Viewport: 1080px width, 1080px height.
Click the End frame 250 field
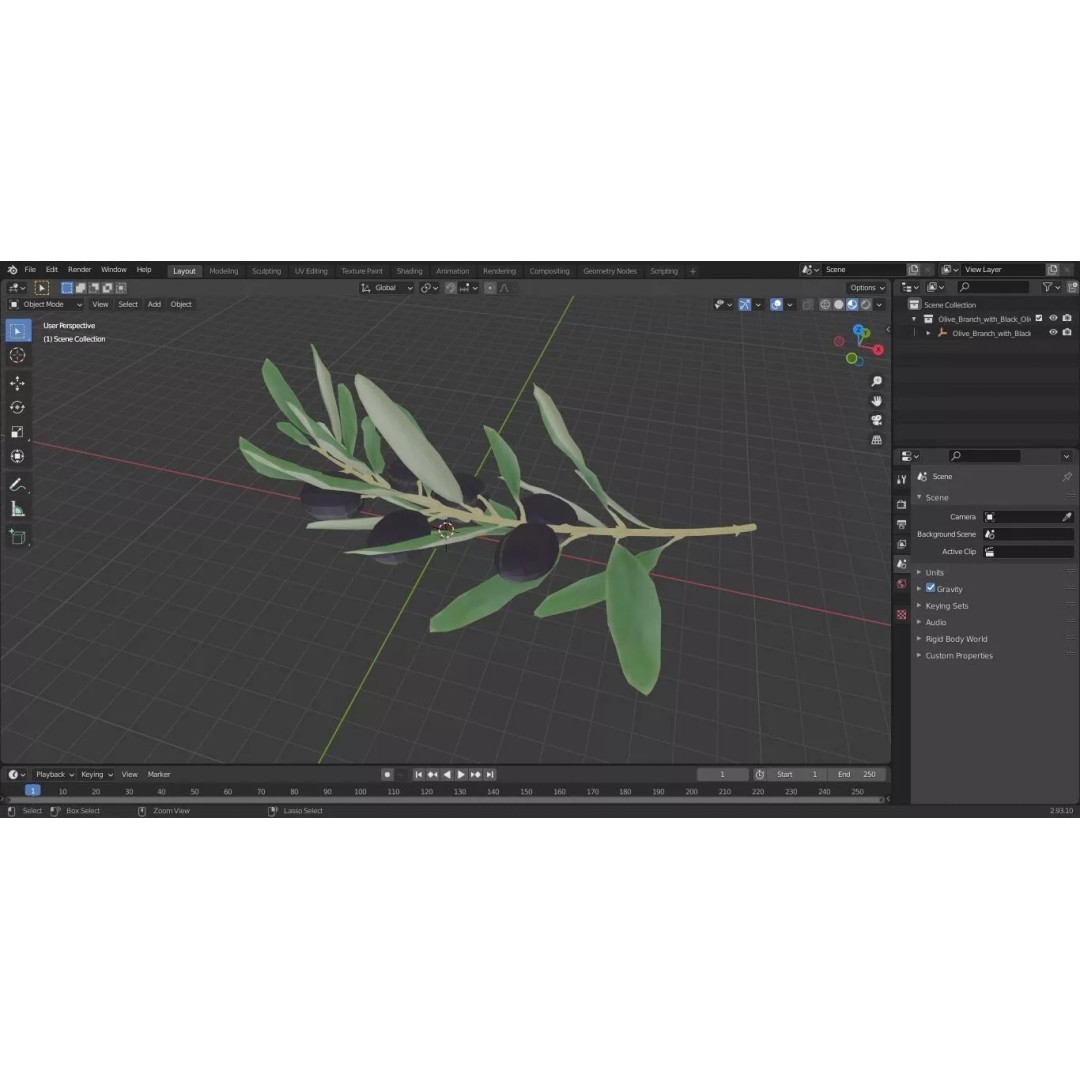[857, 775]
